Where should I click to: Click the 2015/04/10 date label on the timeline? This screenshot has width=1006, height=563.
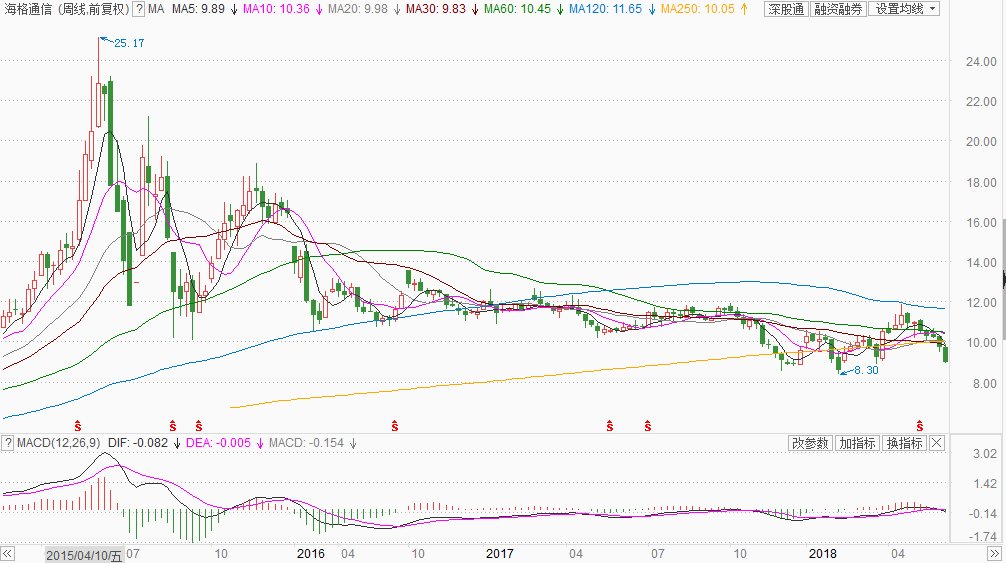click(83, 555)
